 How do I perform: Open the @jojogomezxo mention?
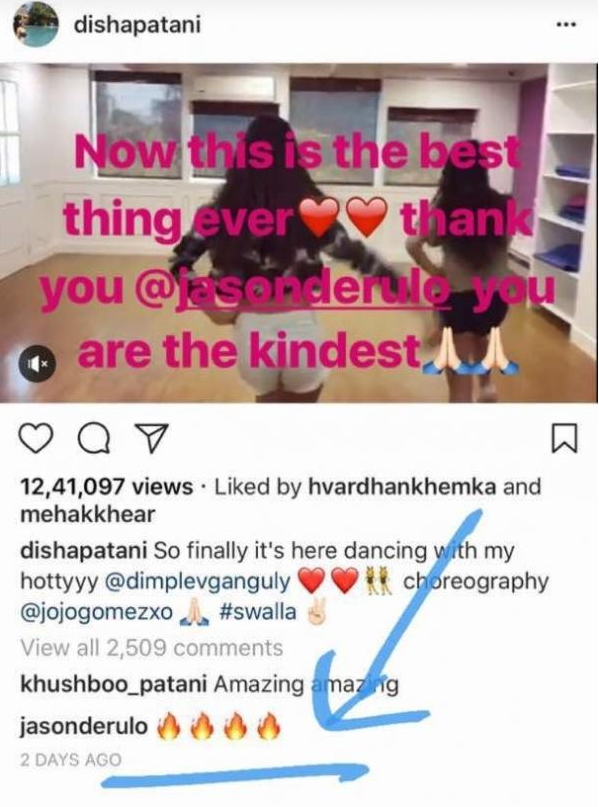[96, 612]
